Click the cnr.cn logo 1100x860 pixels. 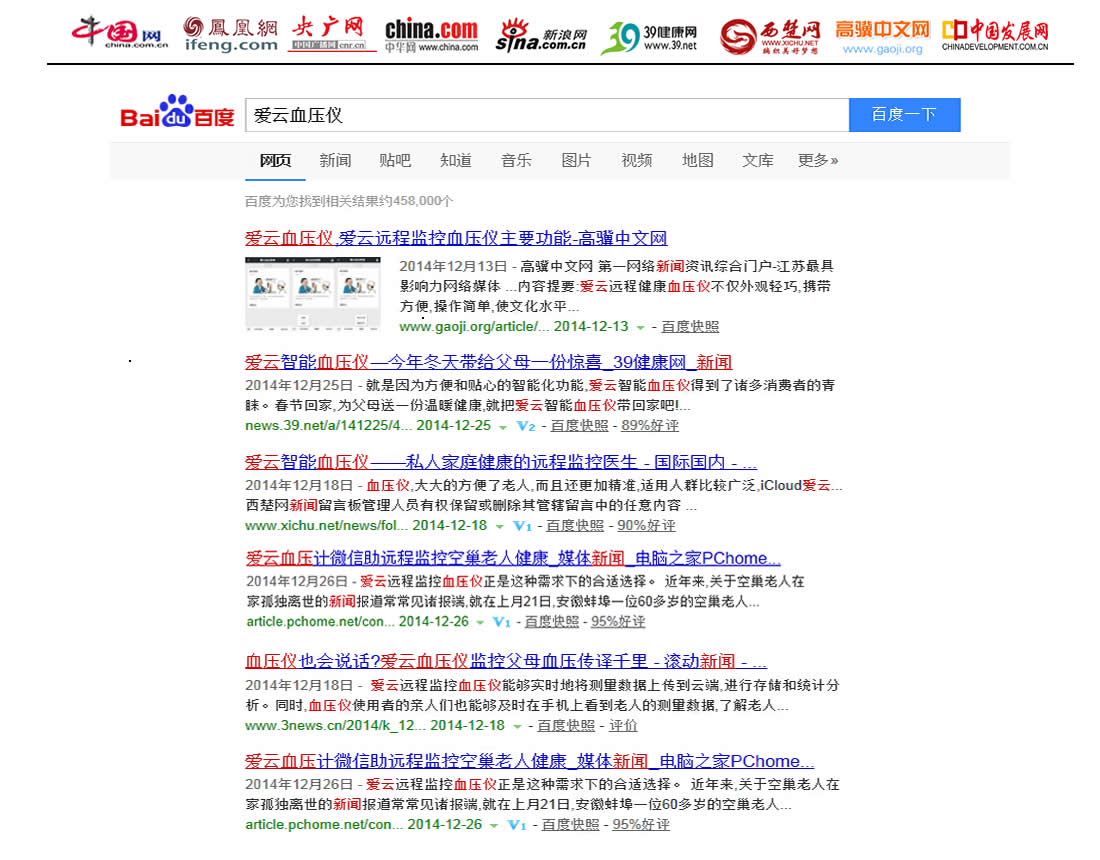pos(330,33)
